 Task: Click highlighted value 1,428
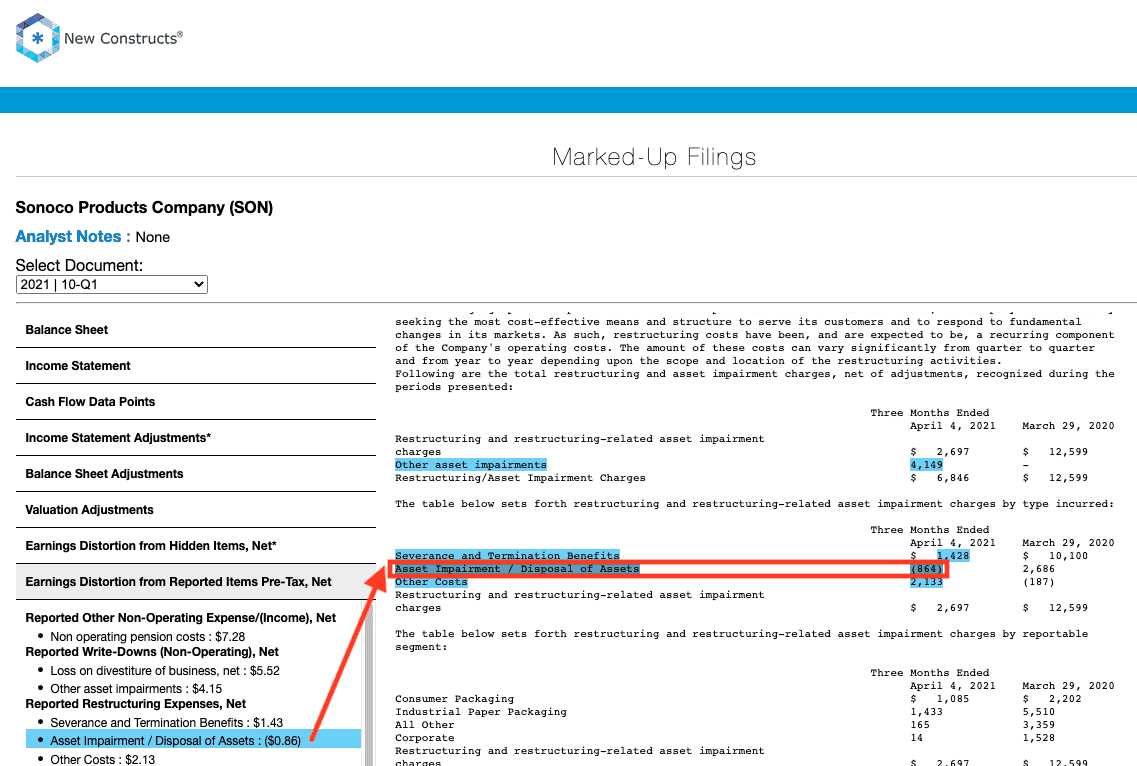coord(953,556)
